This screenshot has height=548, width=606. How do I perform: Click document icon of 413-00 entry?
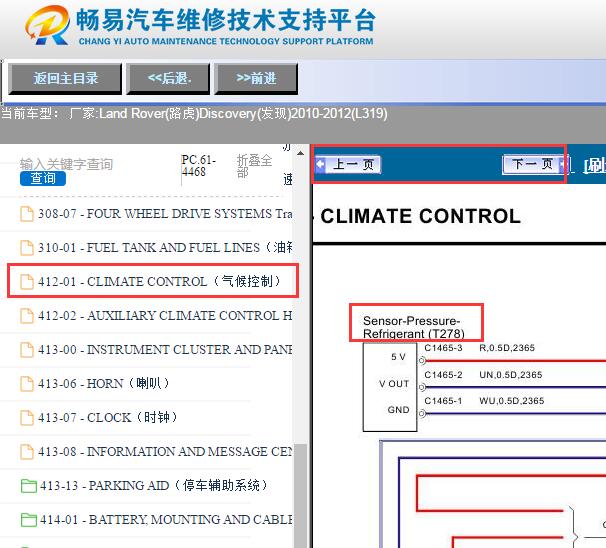tap(27, 350)
